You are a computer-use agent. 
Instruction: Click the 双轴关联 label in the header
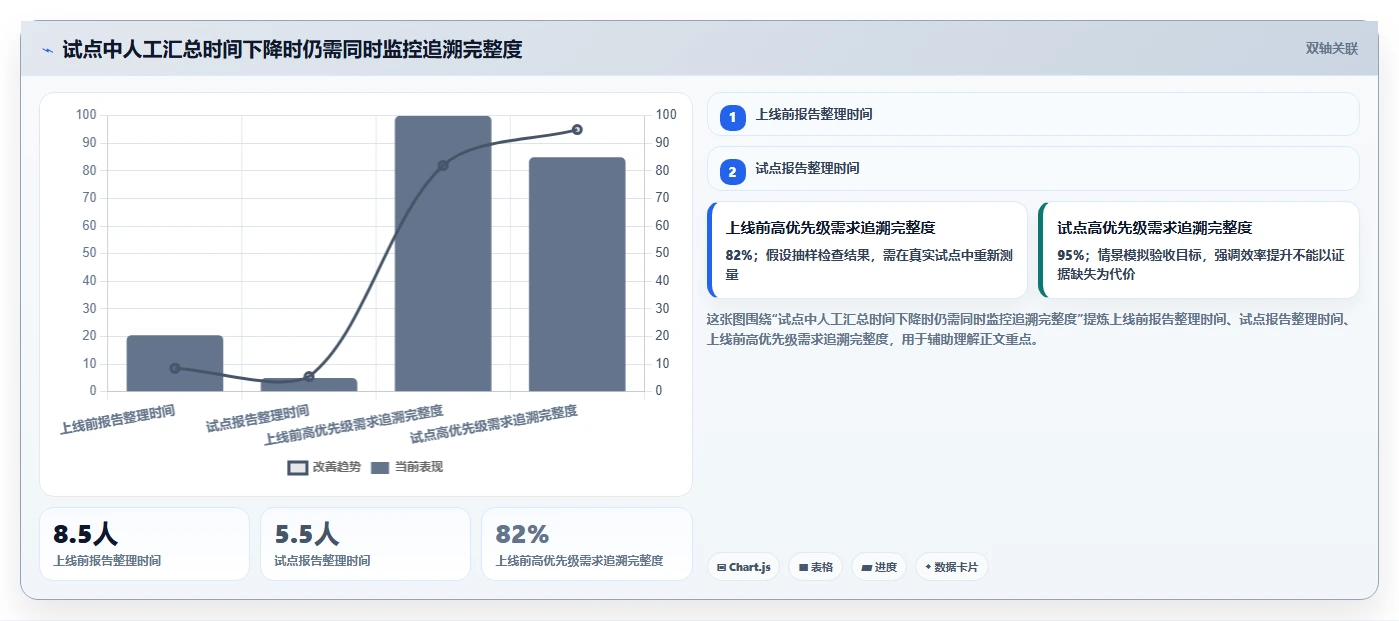(1331, 49)
